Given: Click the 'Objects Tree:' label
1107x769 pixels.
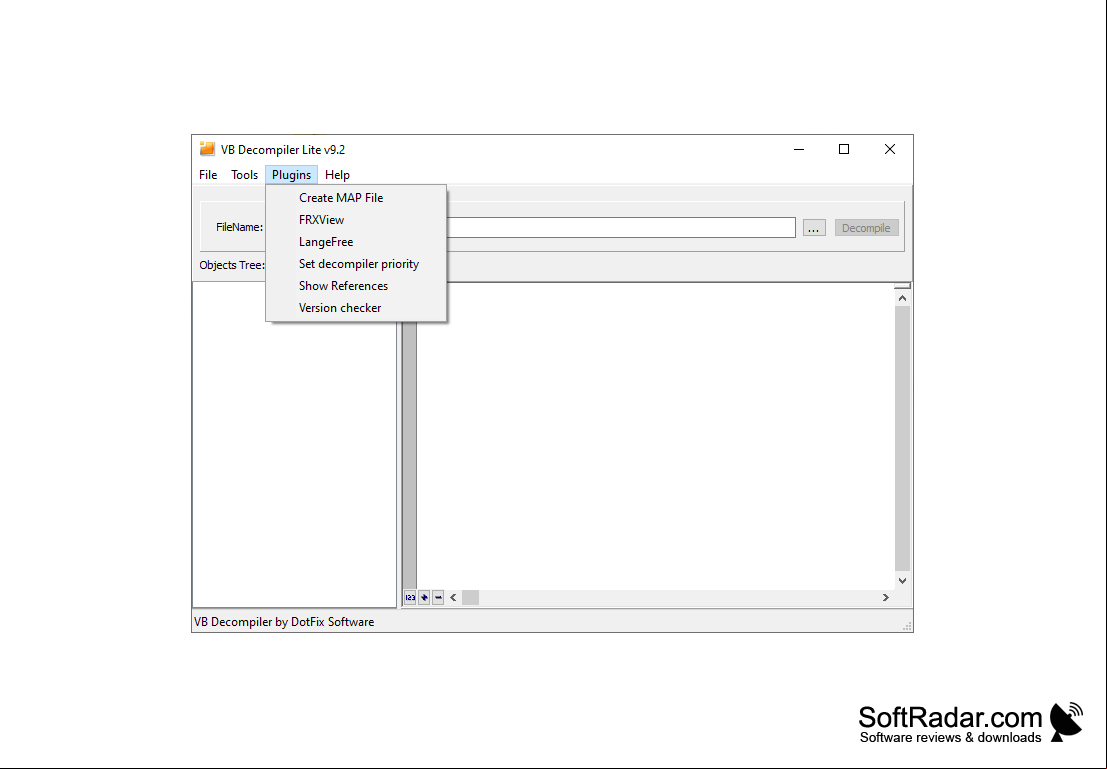Looking at the screenshot, I should click(232, 265).
